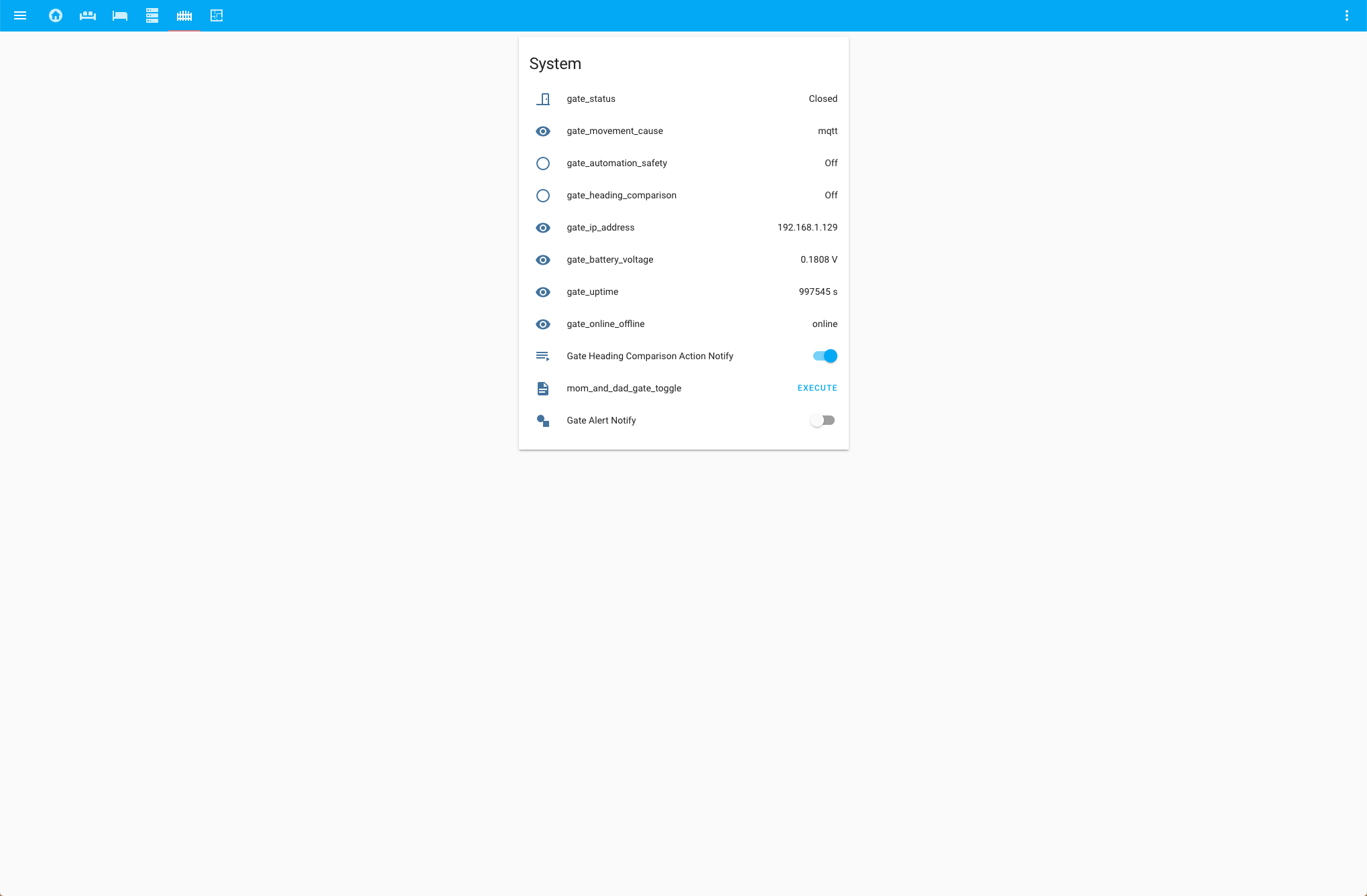Switch to the home view tab
This screenshot has width=1367, height=896.
click(56, 15)
